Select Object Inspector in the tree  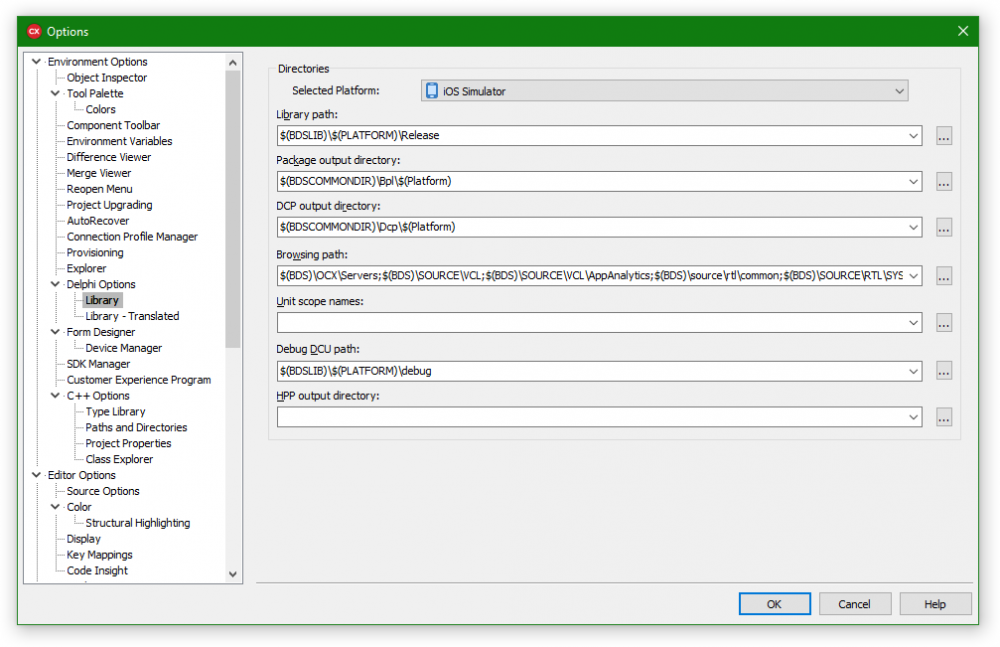click(107, 78)
